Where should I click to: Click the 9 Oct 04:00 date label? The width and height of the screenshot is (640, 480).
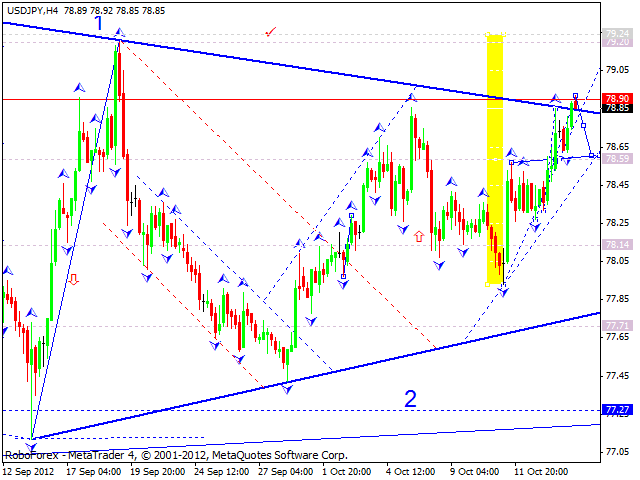475,471
